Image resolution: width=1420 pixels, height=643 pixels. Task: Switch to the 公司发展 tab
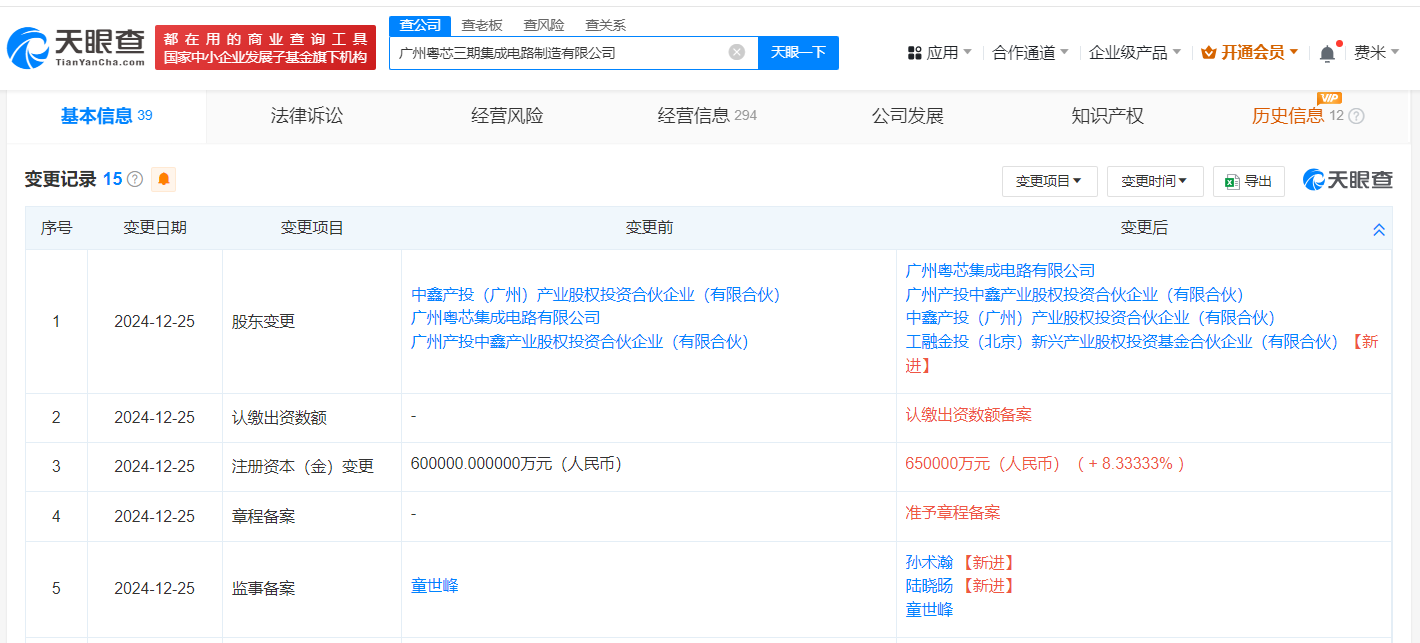[908, 116]
